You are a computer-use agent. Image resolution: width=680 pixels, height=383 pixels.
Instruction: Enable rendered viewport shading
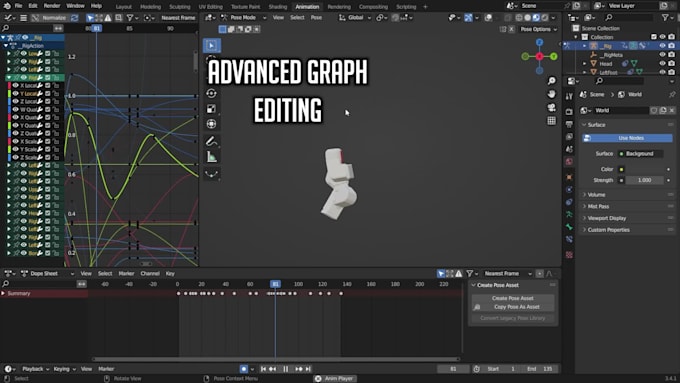coord(545,18)
